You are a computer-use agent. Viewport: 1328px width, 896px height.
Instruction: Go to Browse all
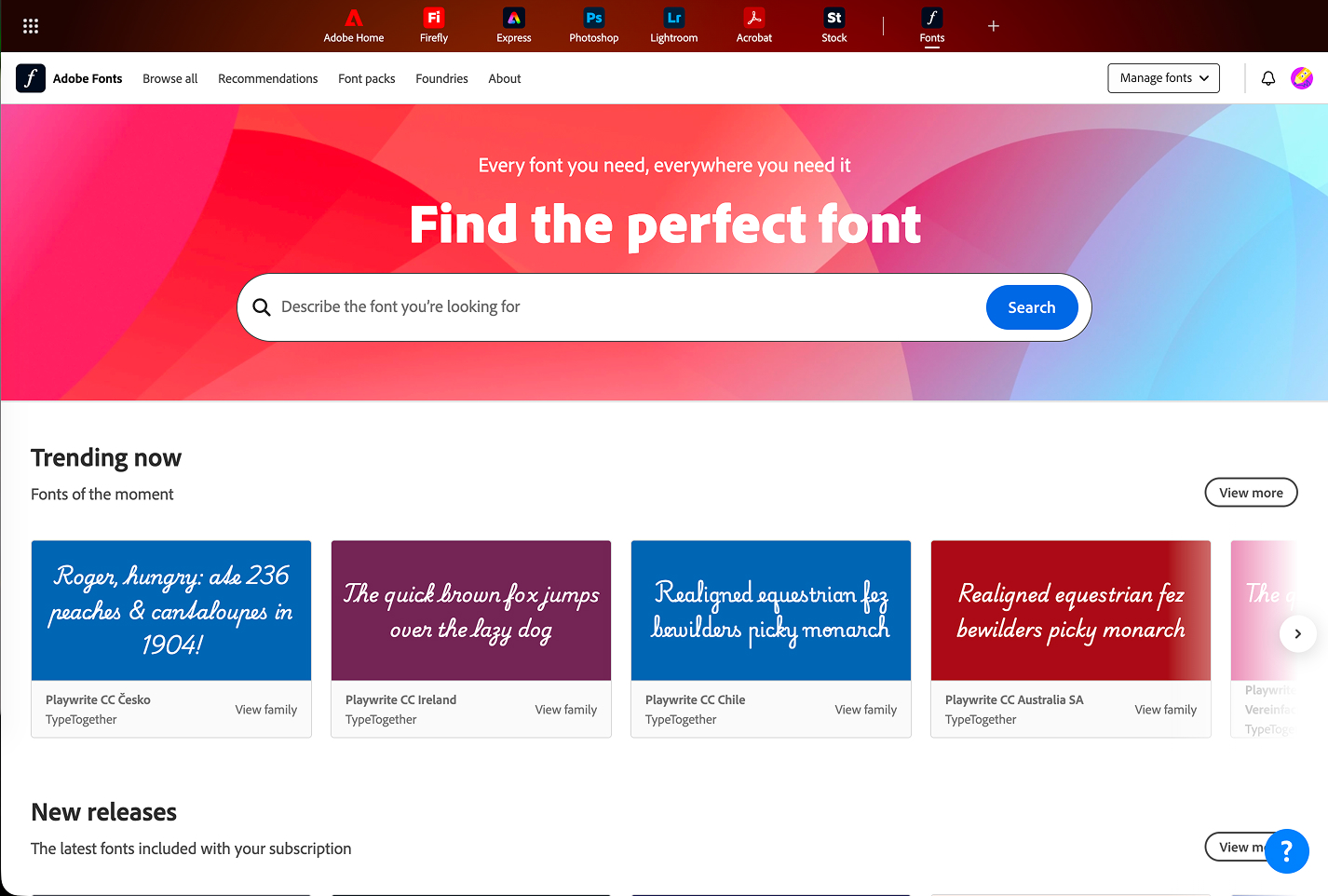[169, 78]
